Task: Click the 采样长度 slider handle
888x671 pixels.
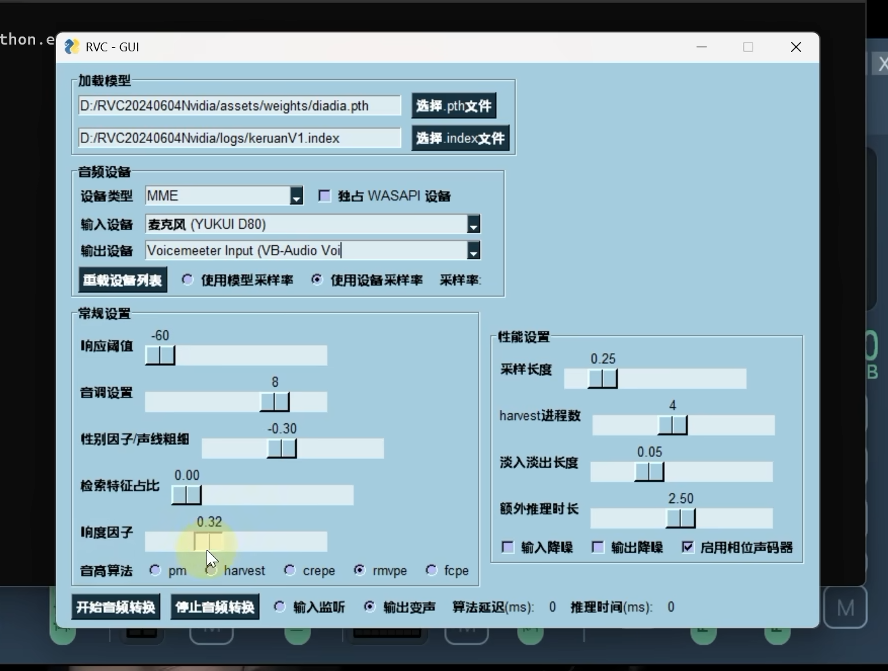Action: (x=603, y=379)
